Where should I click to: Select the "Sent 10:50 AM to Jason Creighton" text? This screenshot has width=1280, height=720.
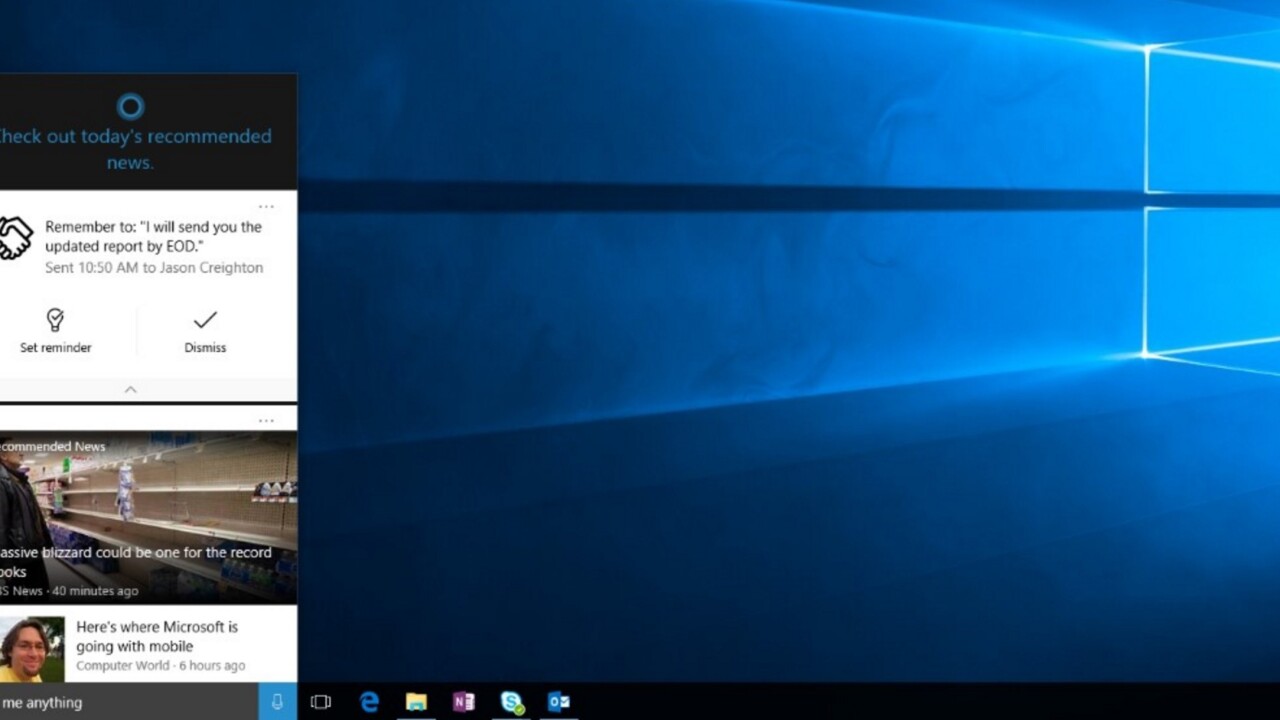click(154, 268)
